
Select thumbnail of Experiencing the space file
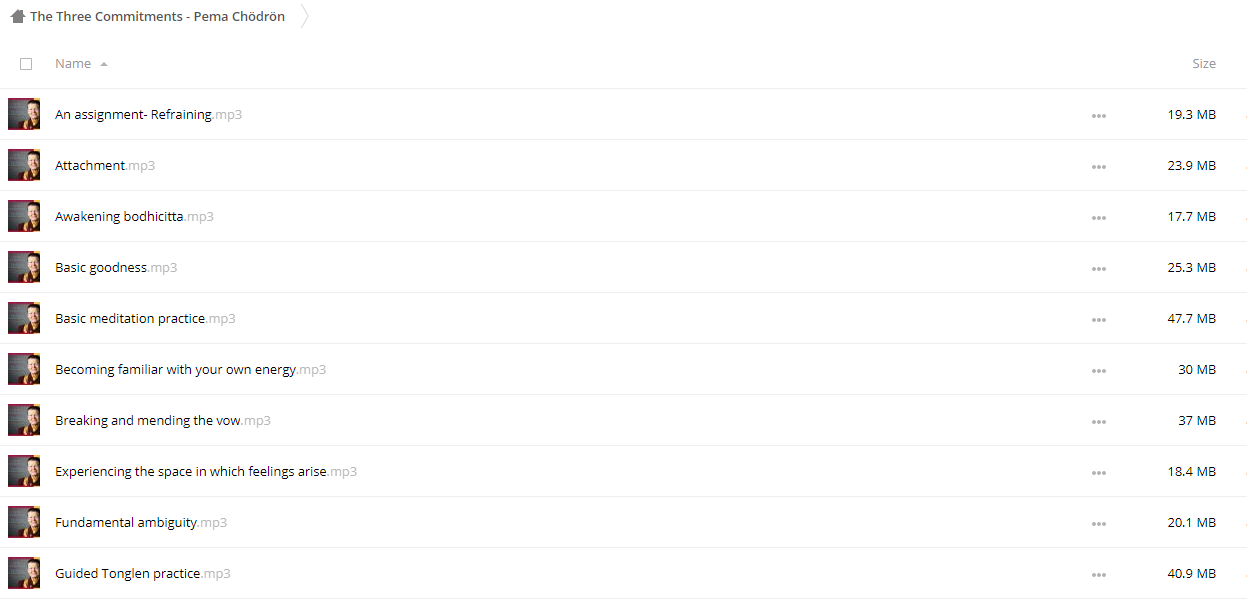click(x=24, y=471)
